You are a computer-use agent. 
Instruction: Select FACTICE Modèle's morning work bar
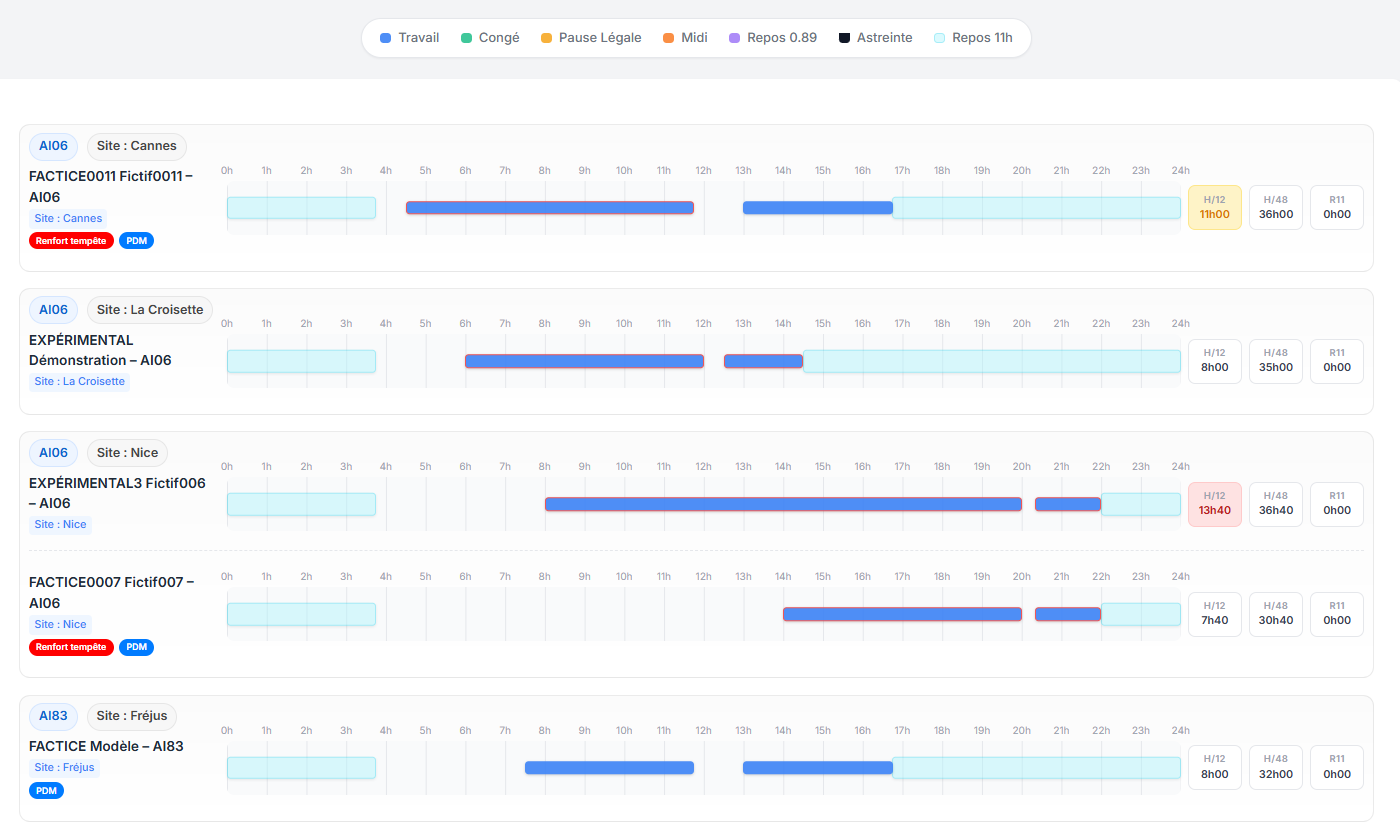(x=609, y=768)
